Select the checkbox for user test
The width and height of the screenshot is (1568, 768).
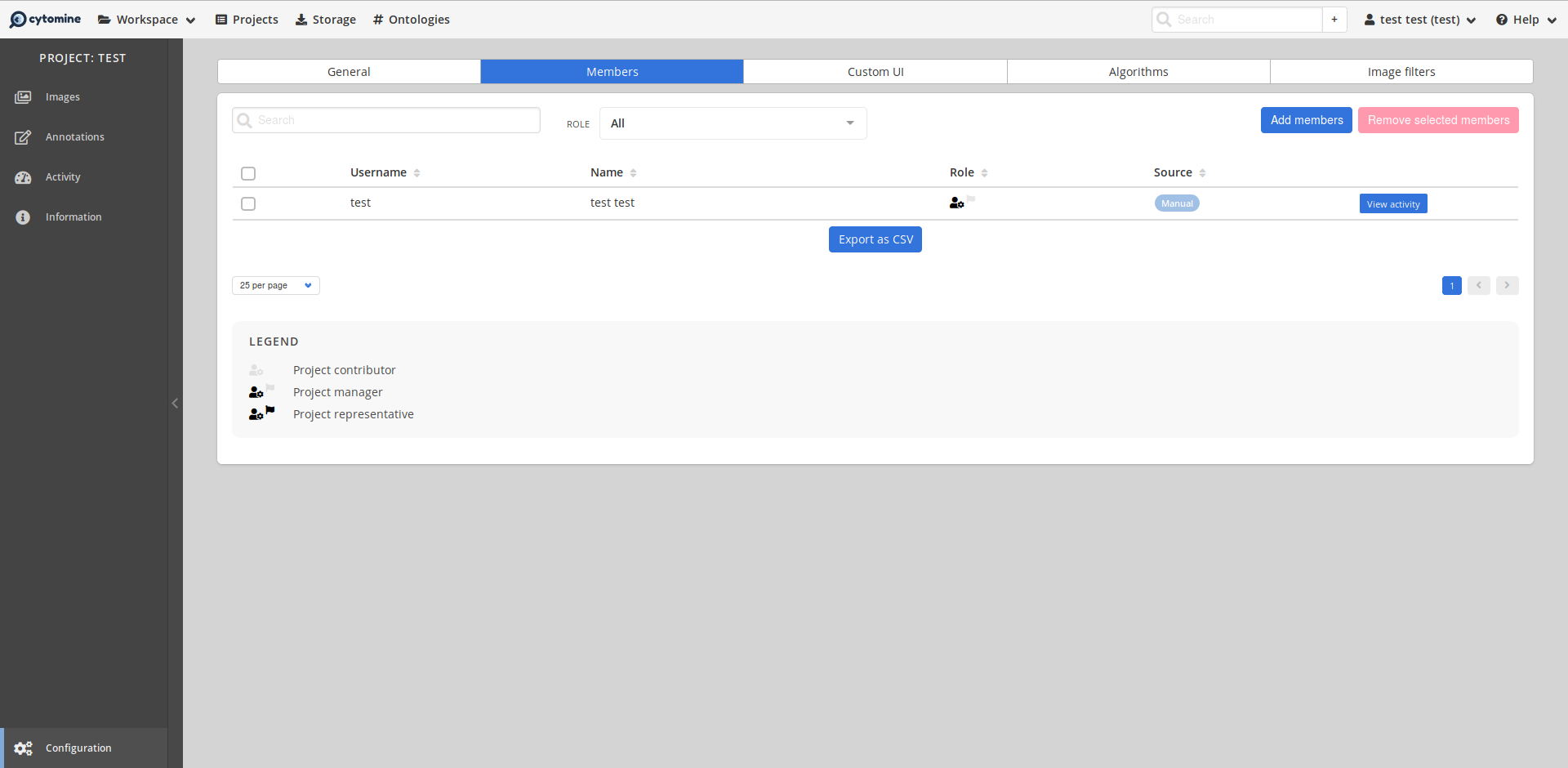point(248,203)
